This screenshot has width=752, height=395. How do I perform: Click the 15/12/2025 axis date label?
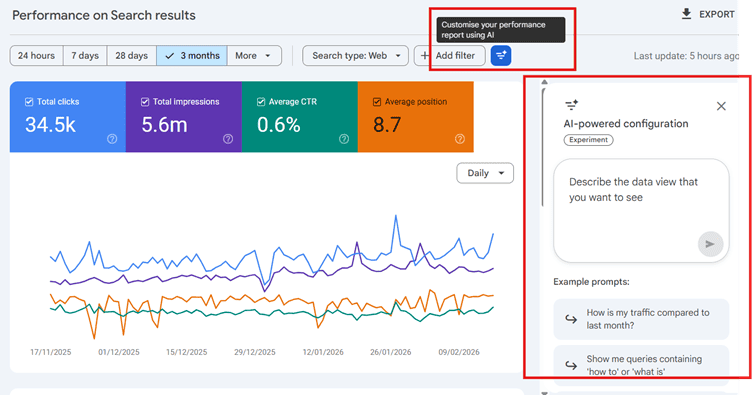click(187, 352)
